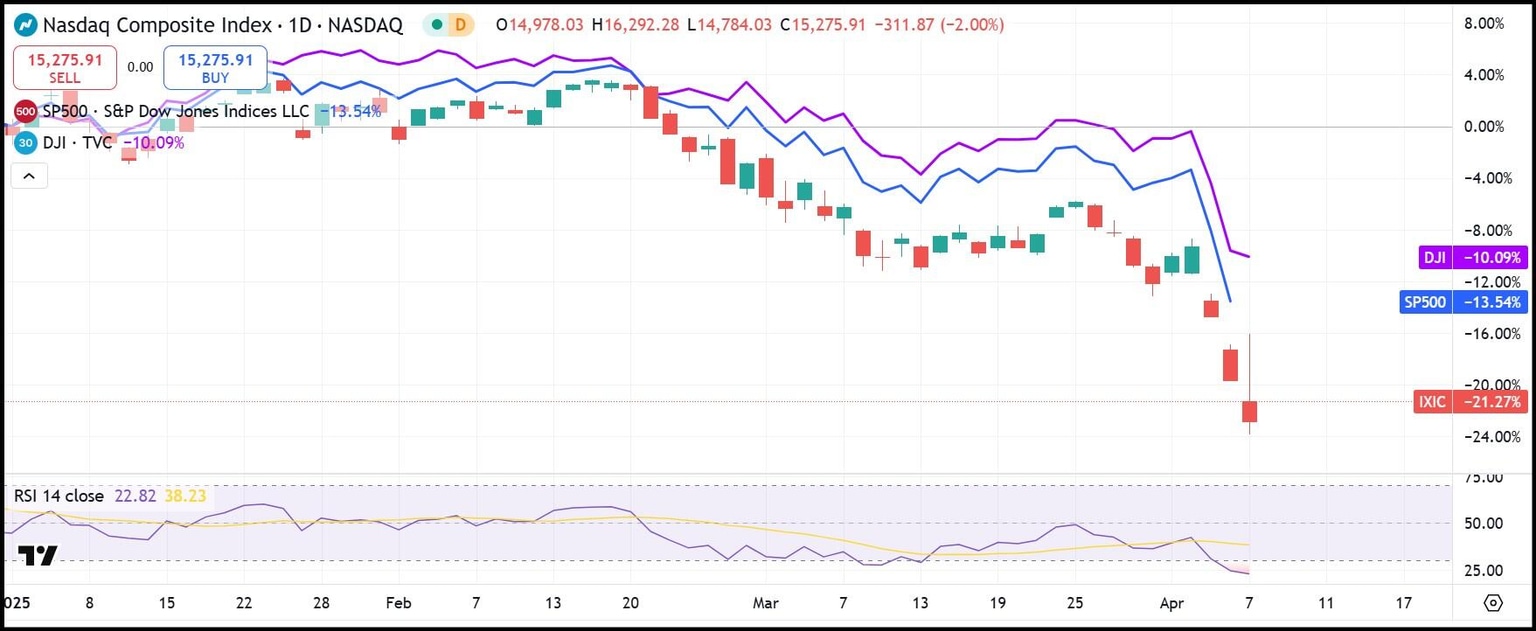The width and height of the screenshot is (1536, 631).
Task: Click the blue BUY 15,275.91 button
Action: 215,66
